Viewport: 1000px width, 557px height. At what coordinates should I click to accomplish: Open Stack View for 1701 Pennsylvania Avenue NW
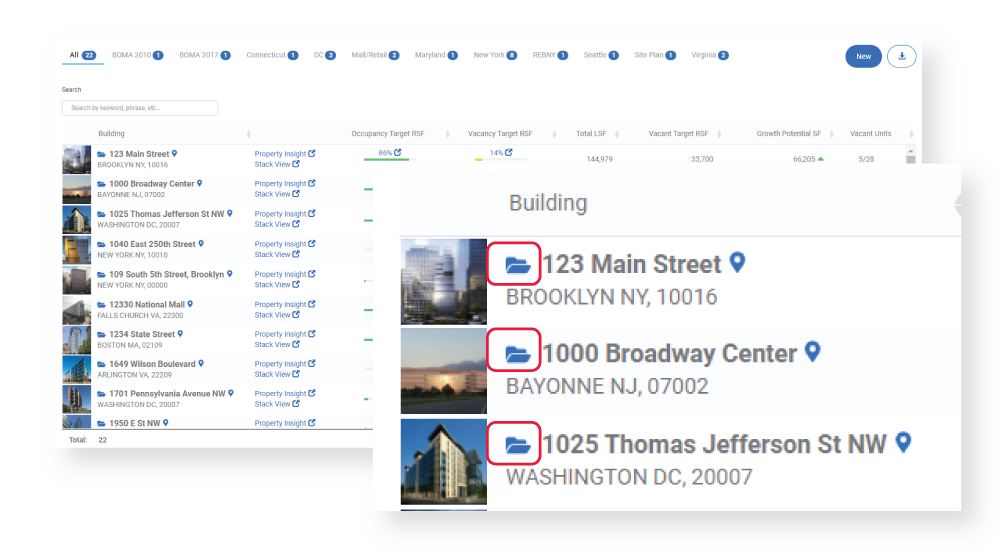coord(277,404)
